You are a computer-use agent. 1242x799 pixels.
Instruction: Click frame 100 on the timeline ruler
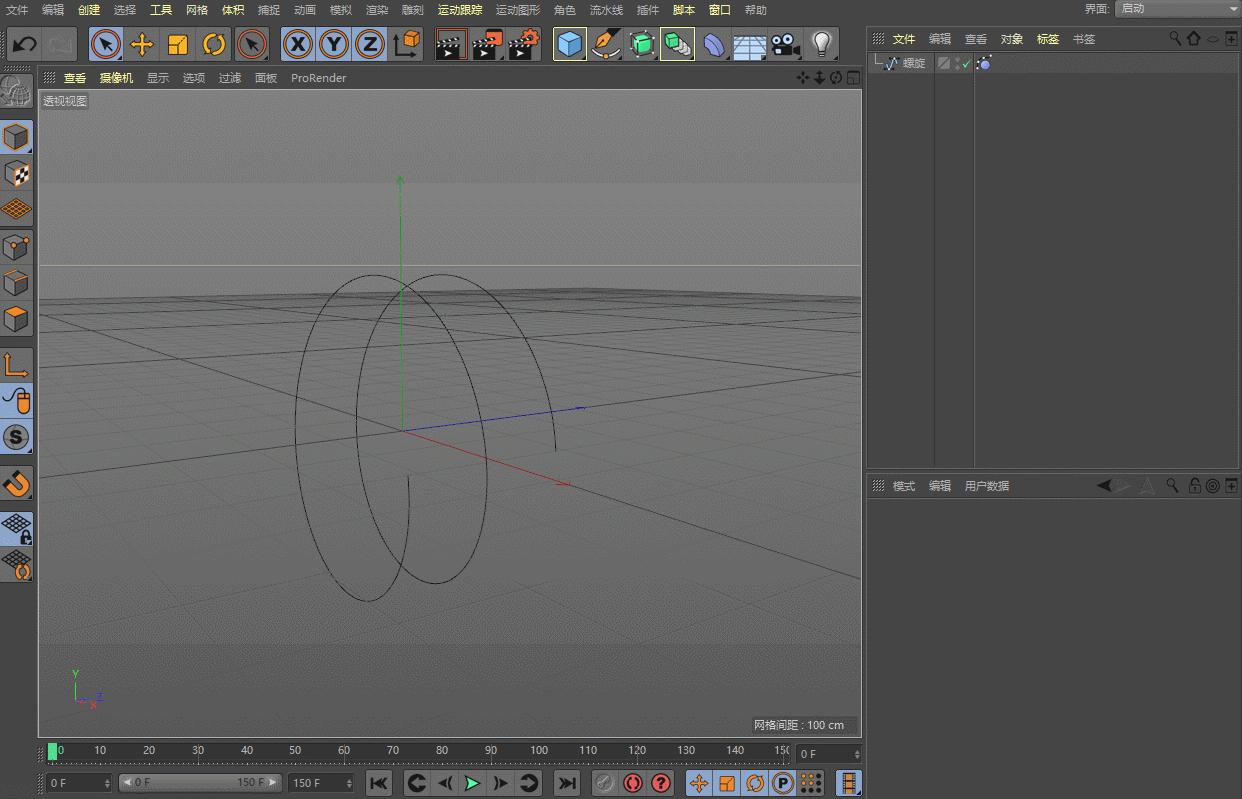(x=539, y=750)
